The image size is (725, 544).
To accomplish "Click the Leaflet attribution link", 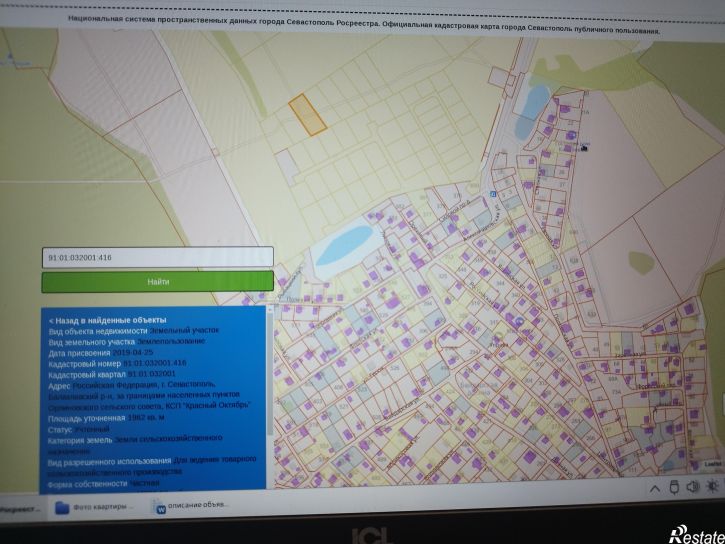I will tap(712, 463).
